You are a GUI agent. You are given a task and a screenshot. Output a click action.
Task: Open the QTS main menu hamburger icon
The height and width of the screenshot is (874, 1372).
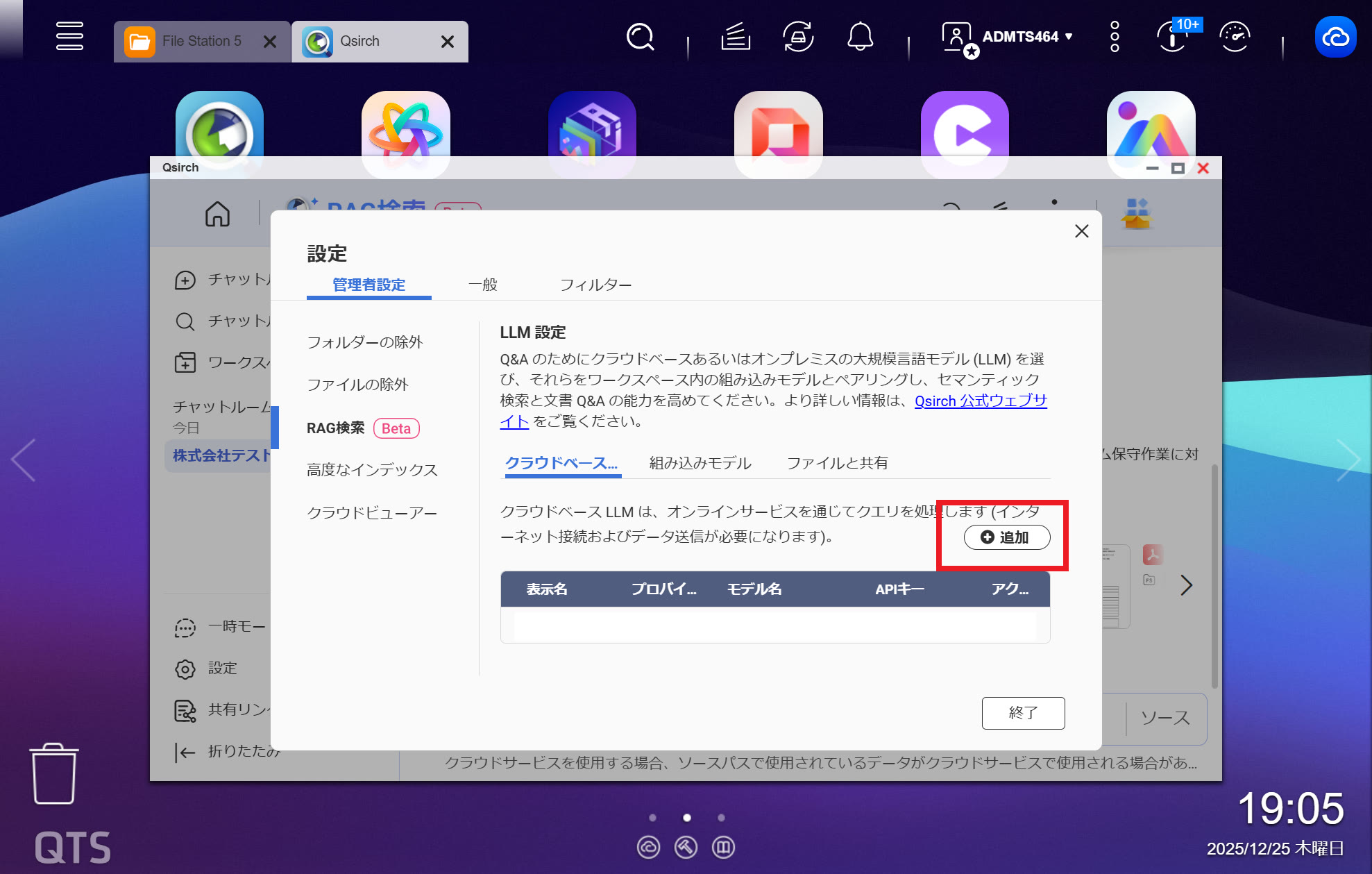point(69,36)
